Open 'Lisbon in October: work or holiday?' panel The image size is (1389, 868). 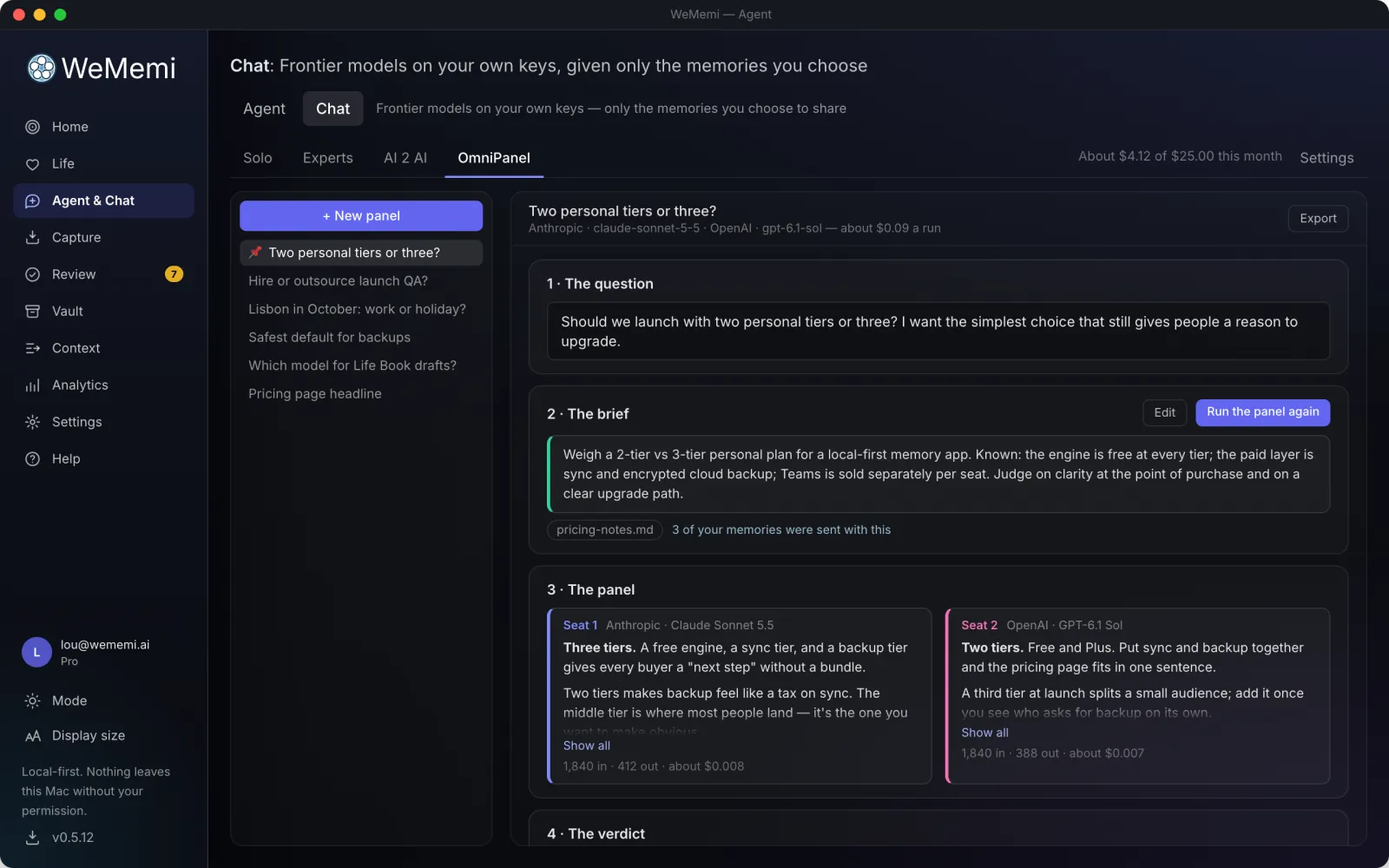tap(361, 309)
